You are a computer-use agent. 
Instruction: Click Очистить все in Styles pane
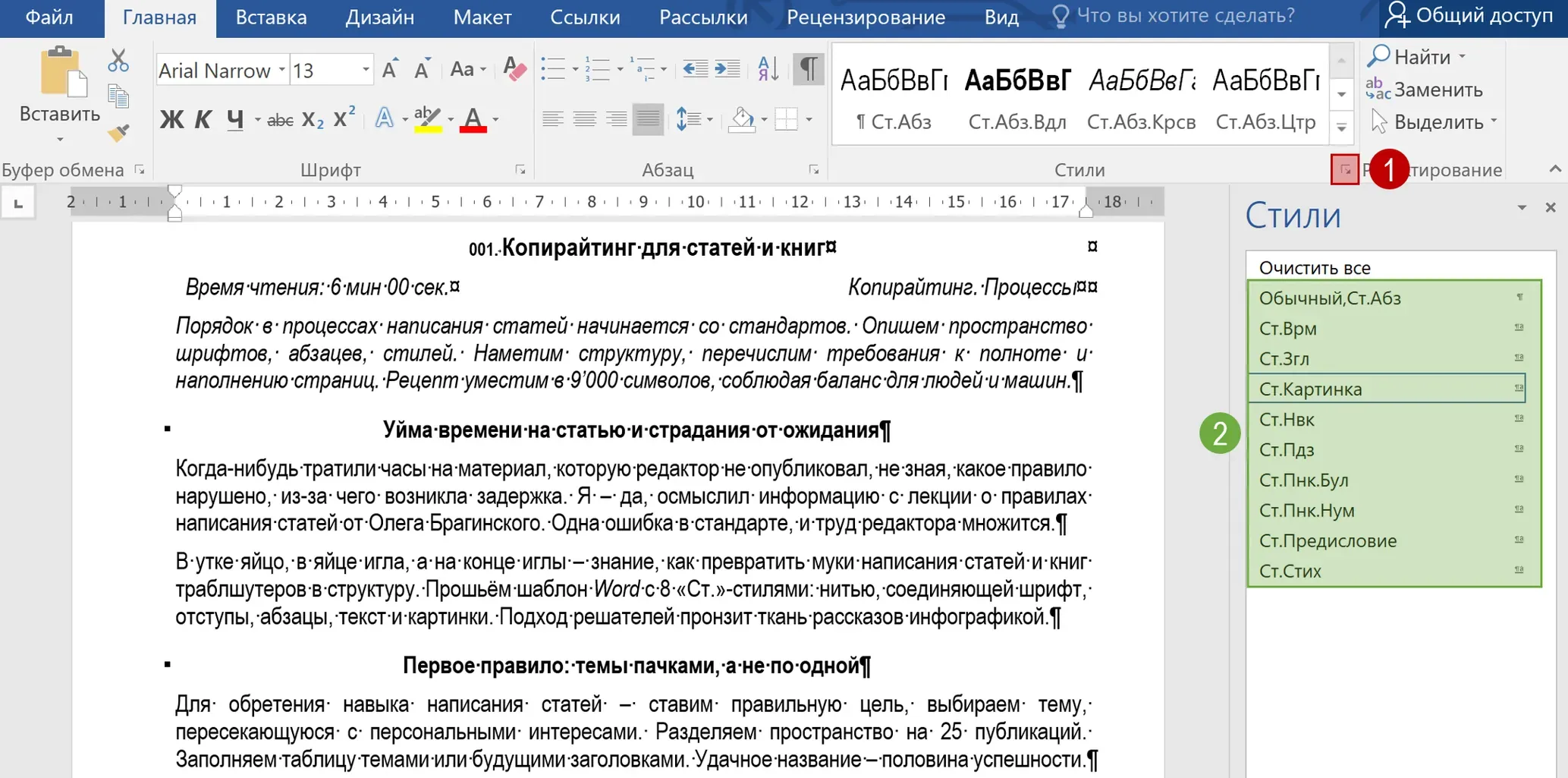pyautogui.click(x=1314, y=268)
